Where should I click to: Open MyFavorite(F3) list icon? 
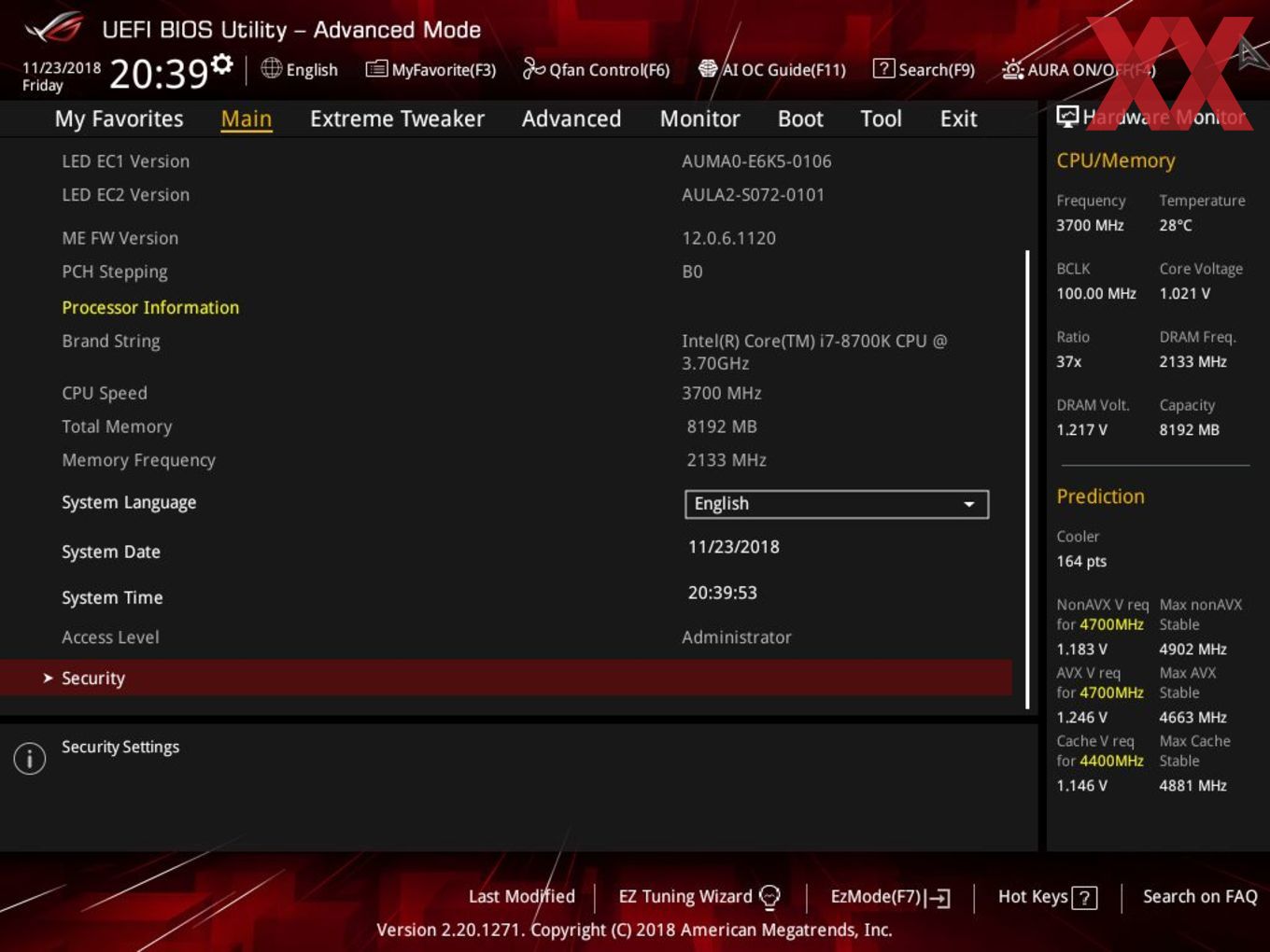pos(376,69)
